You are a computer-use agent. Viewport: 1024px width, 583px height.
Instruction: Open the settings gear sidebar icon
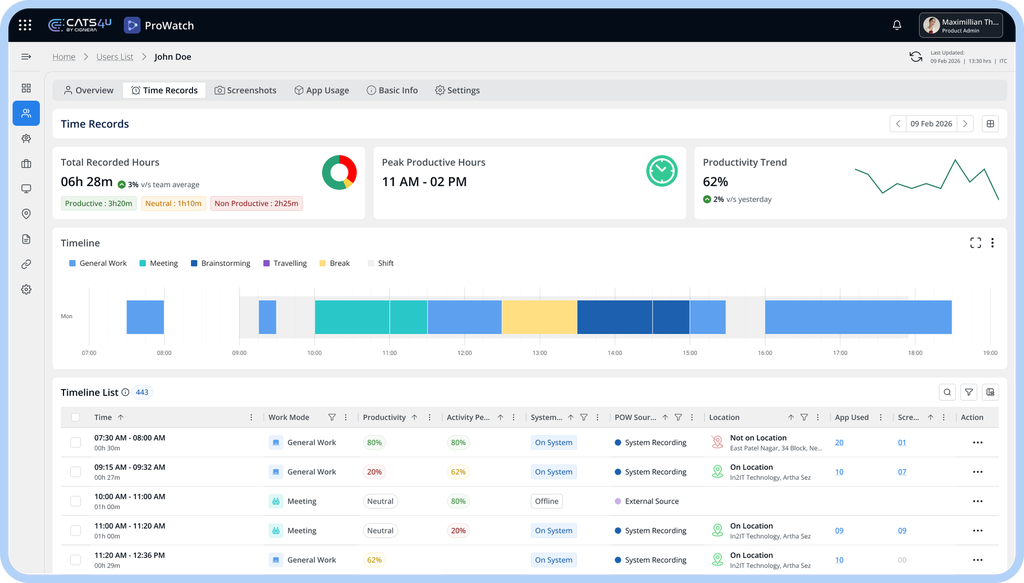(26, 289)
